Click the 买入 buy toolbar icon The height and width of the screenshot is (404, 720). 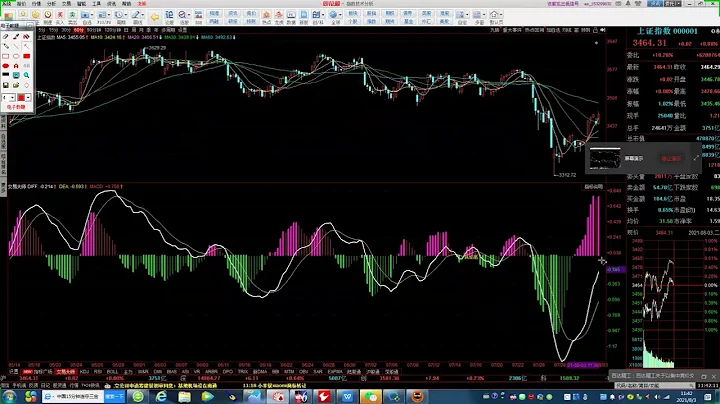60,18
